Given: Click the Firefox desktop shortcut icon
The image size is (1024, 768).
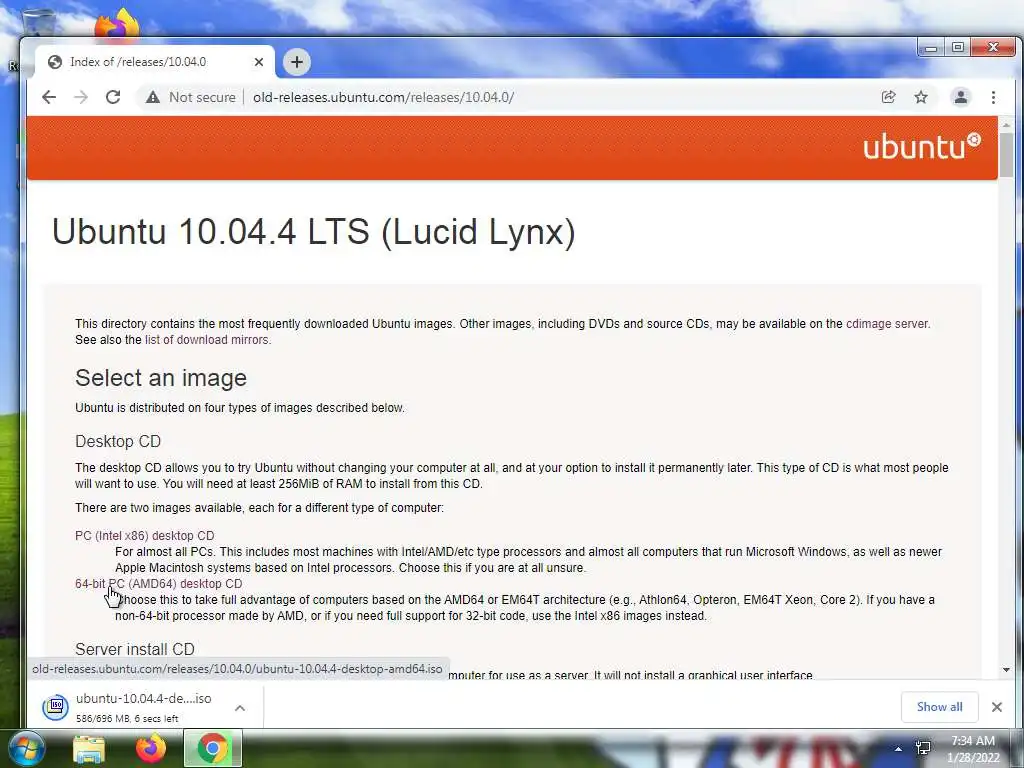Looking at the screenshot, I should pyautogui.click(x=118, y=24).
